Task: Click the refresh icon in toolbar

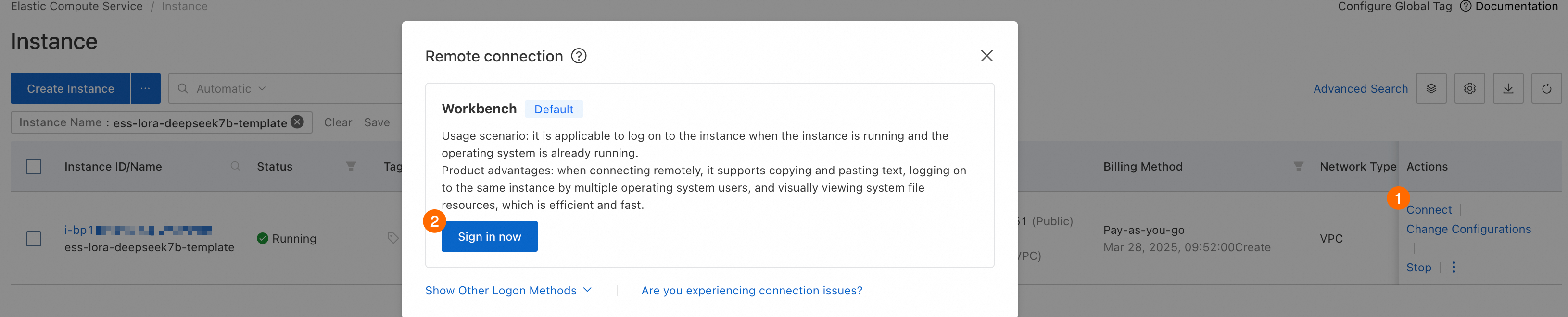Action: click(1546, 89)
